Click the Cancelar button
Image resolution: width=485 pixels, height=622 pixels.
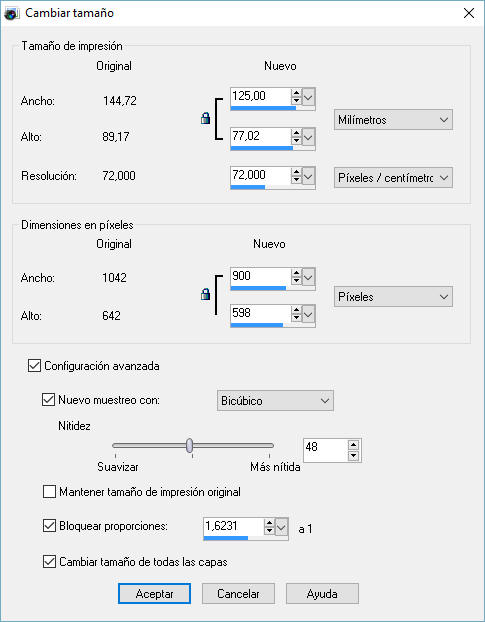click(x=238, y=593)
